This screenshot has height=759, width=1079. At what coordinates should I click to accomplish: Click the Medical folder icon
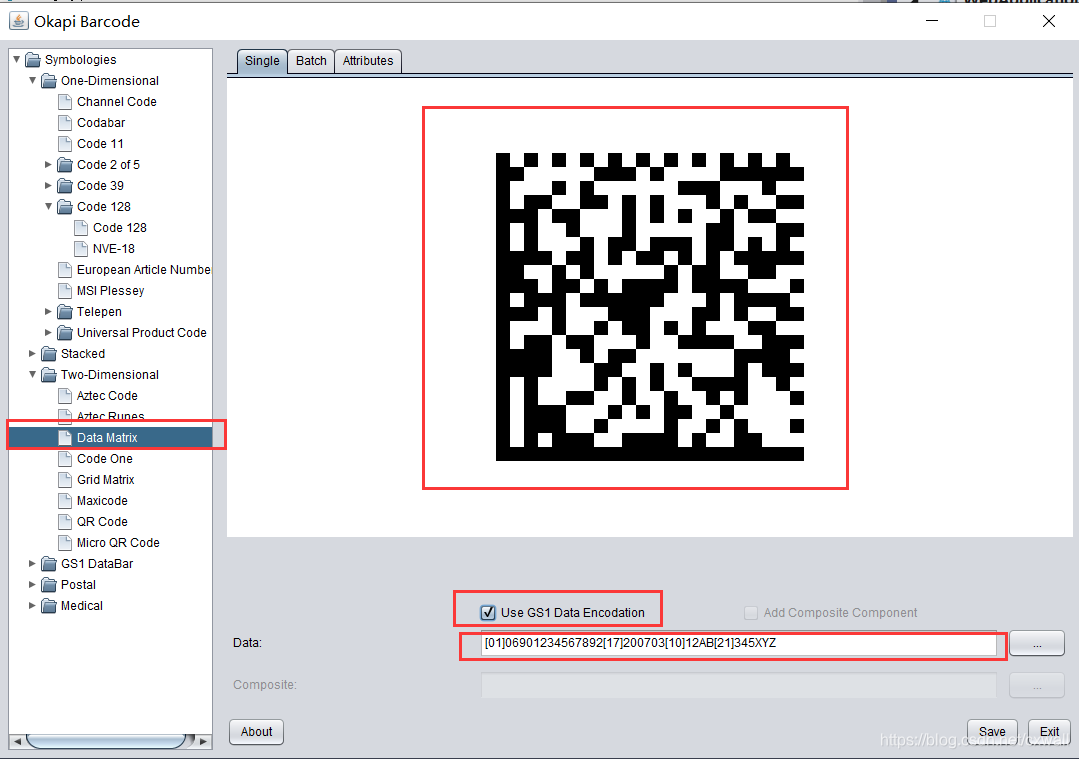49,606
